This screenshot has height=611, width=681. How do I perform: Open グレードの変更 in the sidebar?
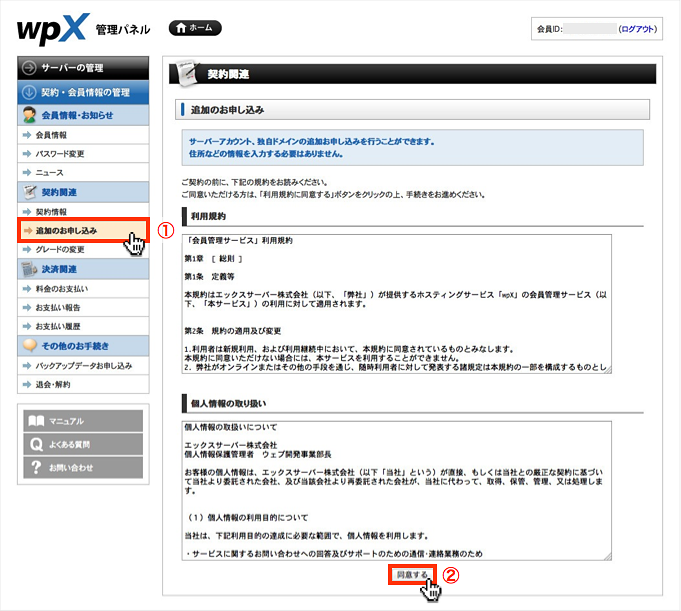click(83, 250)
